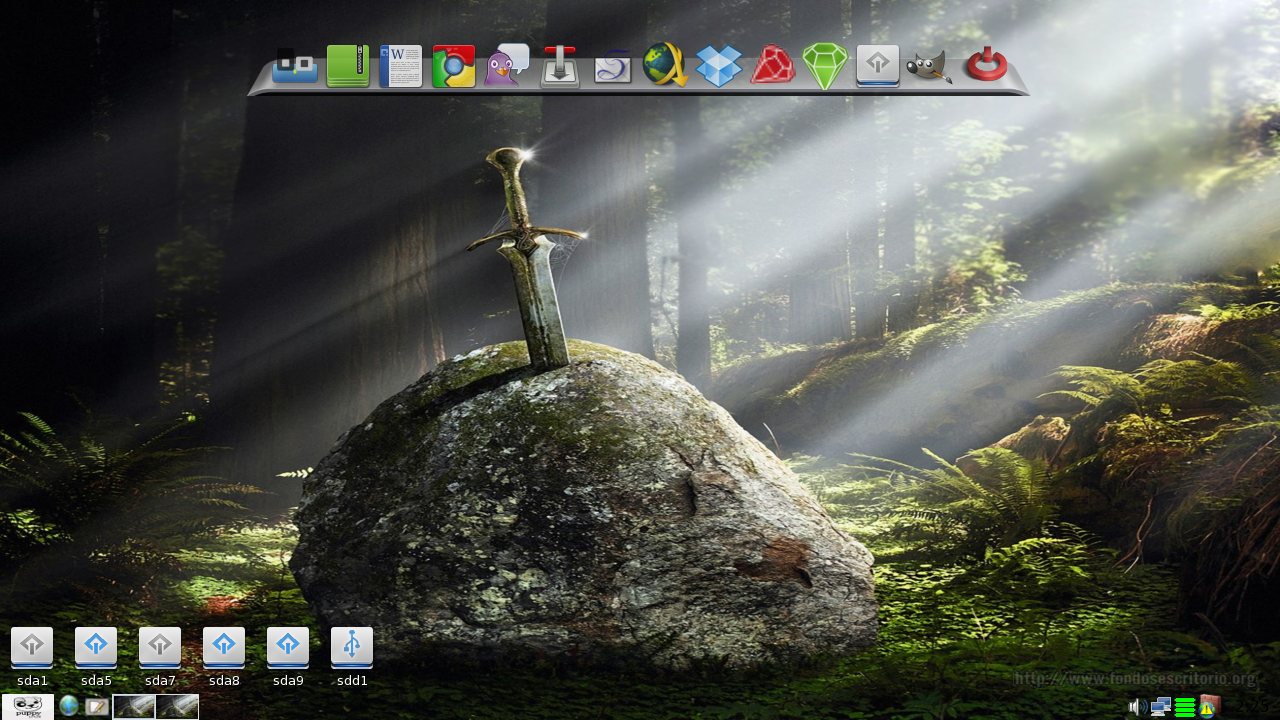Open Pidgin messenger in the dock
The height and width of the screenshot is (720, 1280).
tap(506, 65)
